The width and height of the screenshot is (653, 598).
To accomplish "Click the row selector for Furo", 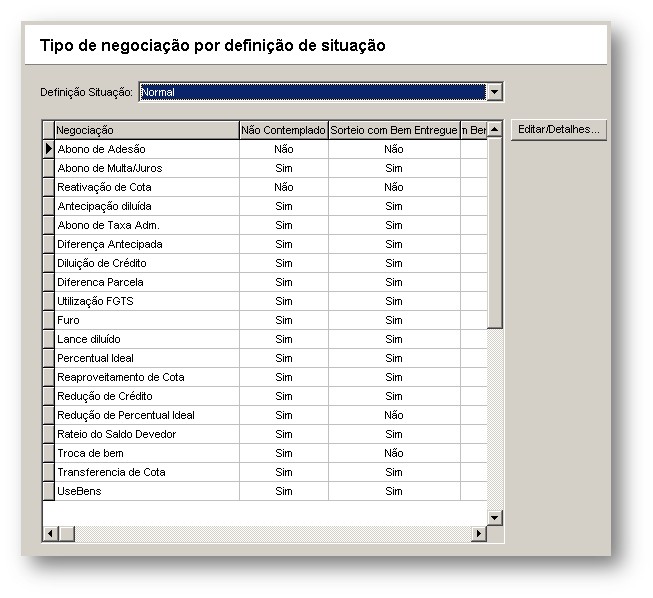I will pyautogui.click(x=49, y=320).
